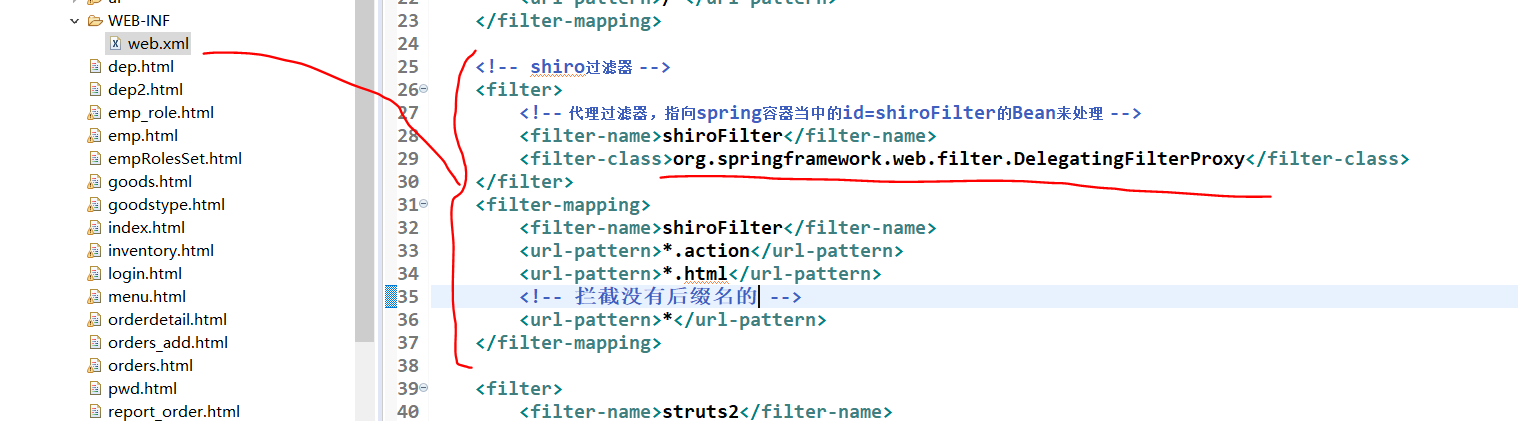
Task: Open emp_role.html file
Action: [161, 113]
